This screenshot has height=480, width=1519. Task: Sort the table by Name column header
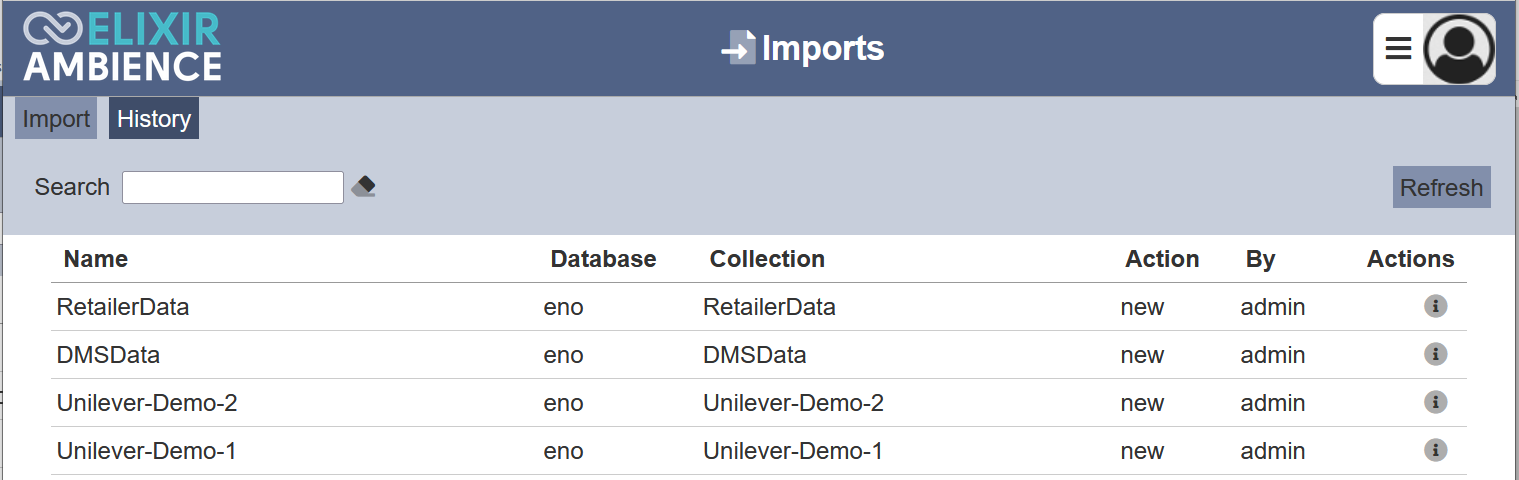pyautogui.click(x=96, y=259)
